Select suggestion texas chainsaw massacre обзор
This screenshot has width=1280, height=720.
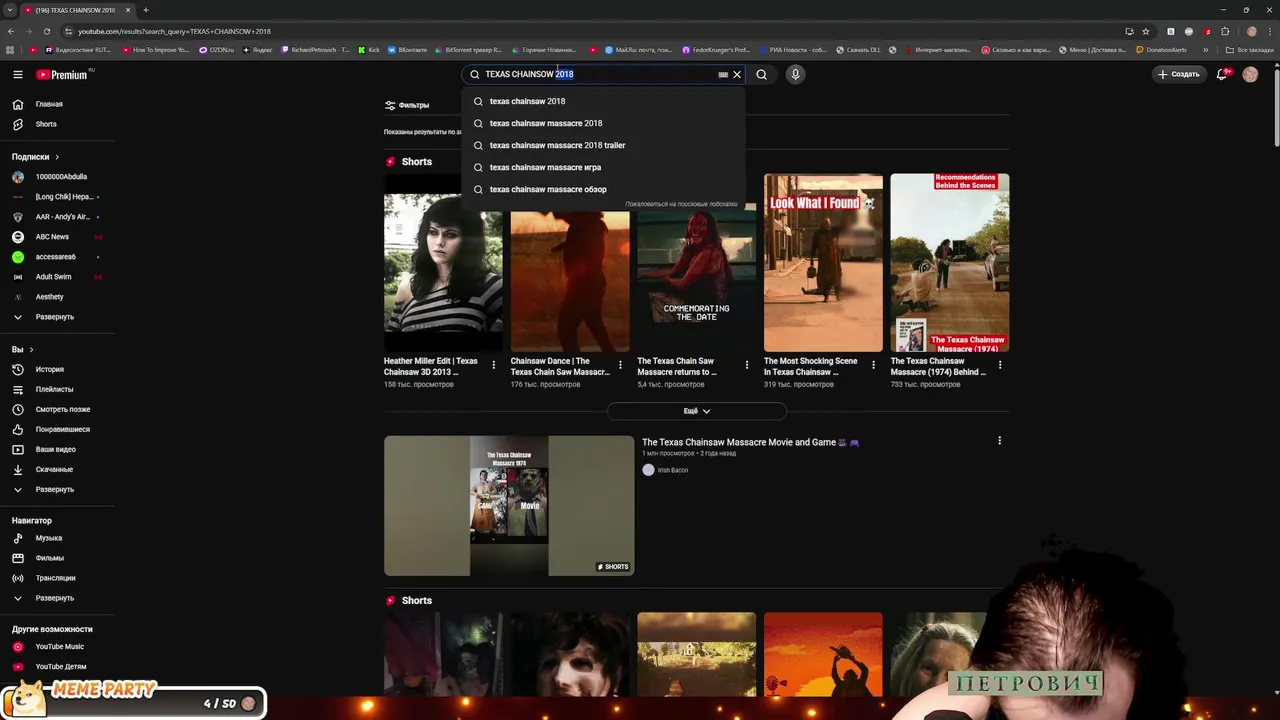[x=603, y=189]
